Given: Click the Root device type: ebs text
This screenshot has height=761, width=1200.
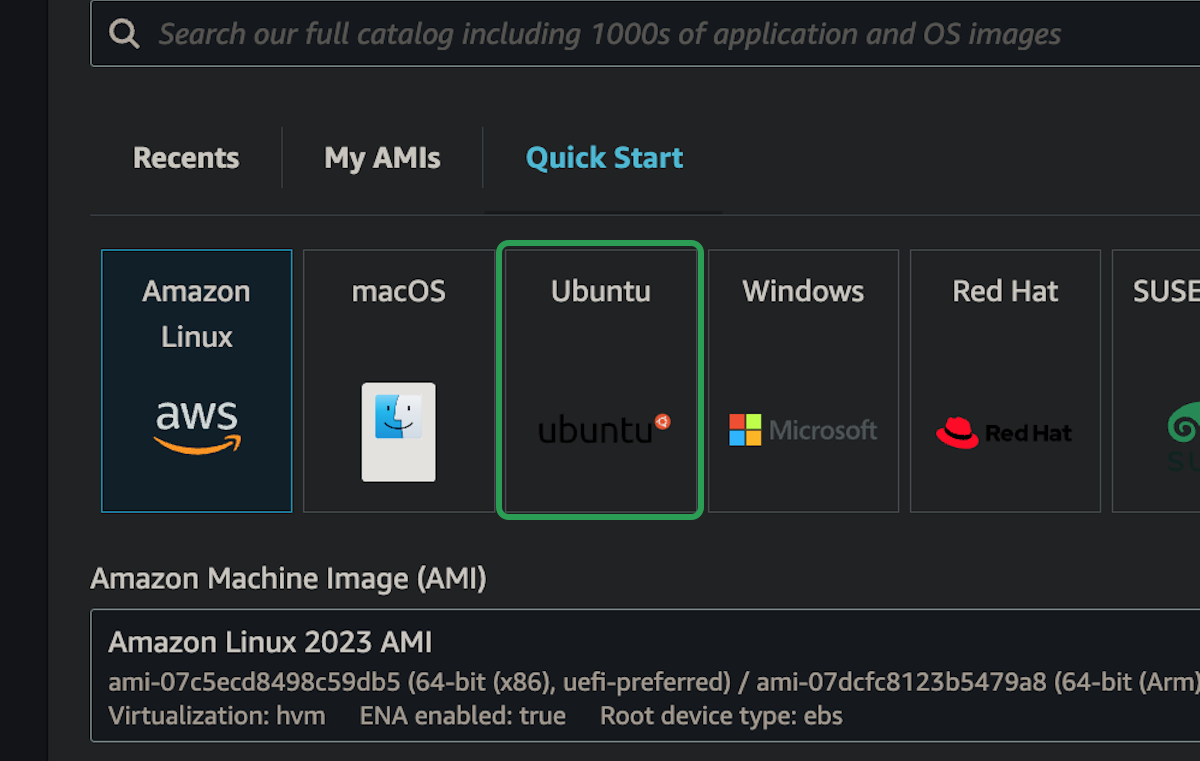Looking at the screenshot, I should (721, 716).
